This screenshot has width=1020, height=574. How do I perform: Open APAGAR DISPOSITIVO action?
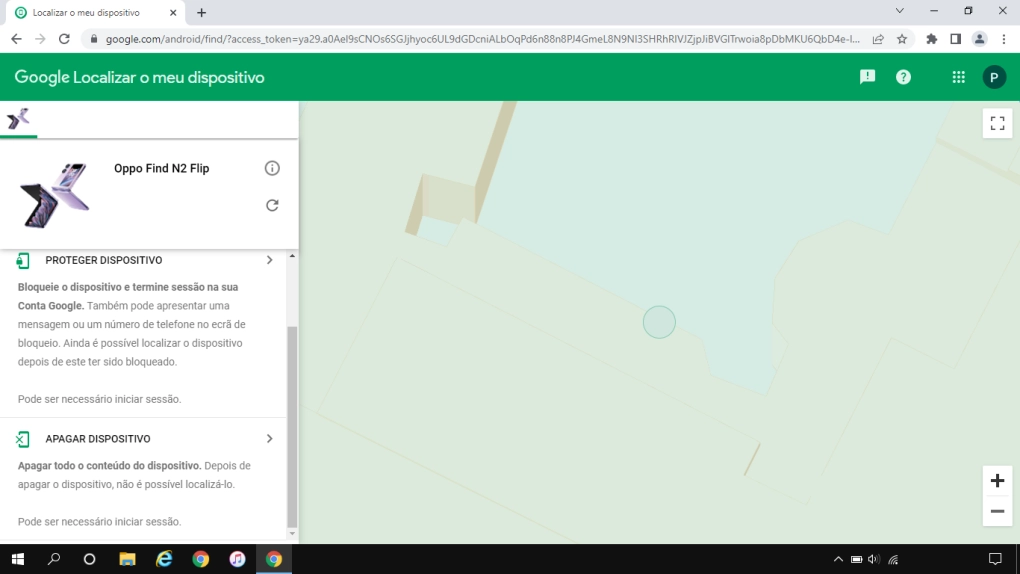point(98,439)
